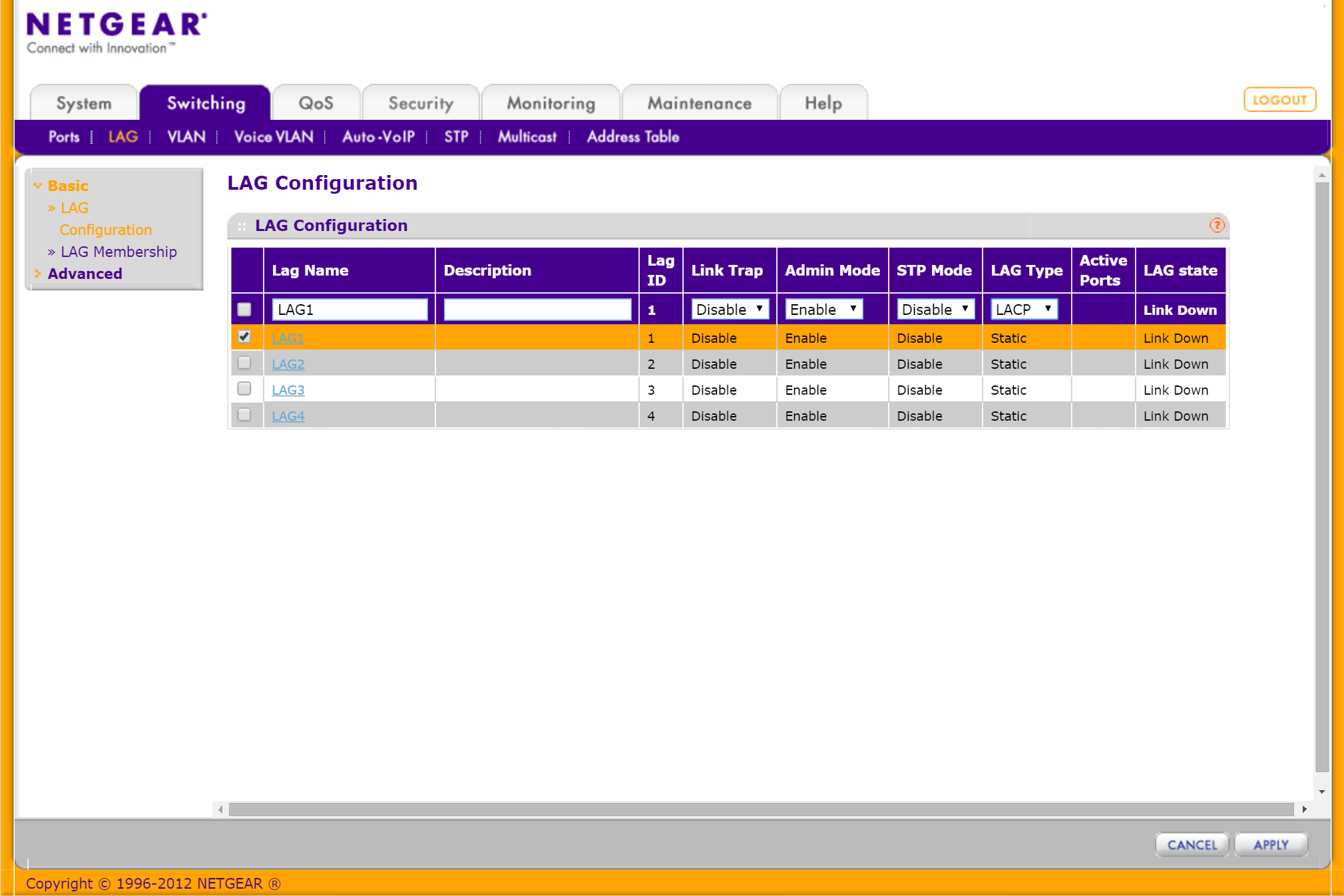This screenshot has width=1344, height=896.
Task: Switch to the Security tab
Action: point(421,103)
